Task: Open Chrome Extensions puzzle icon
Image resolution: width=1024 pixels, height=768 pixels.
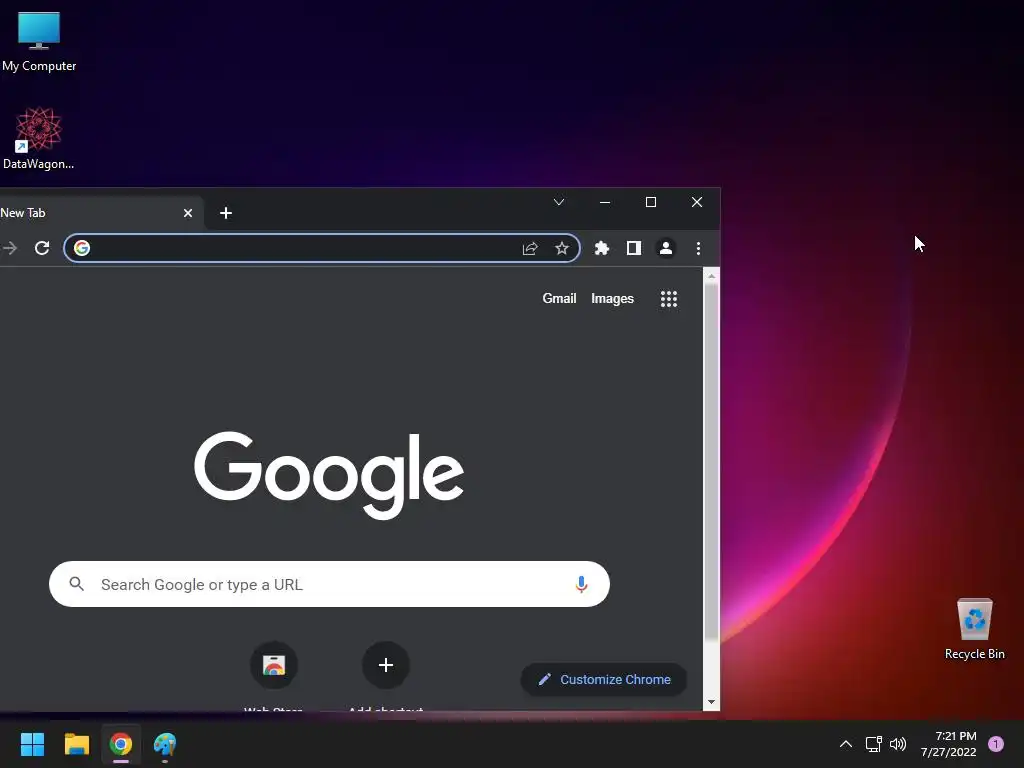Action: (601, 248)
